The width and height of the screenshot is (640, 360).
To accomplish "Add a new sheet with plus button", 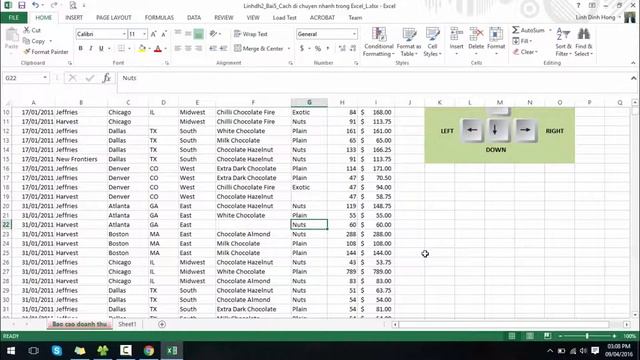I will click(162, 324).
